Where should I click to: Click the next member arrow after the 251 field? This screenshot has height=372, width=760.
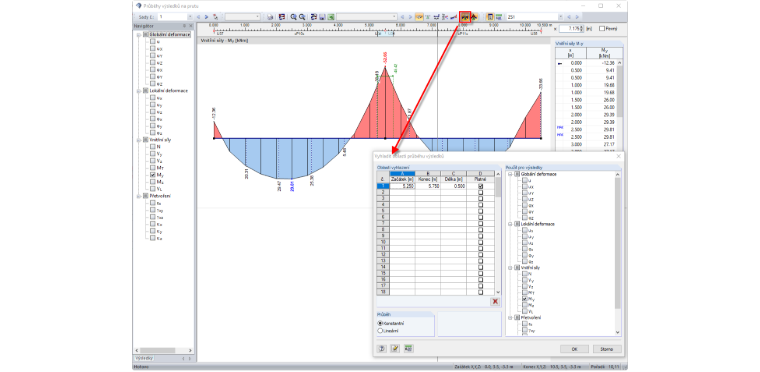point(577,17)
